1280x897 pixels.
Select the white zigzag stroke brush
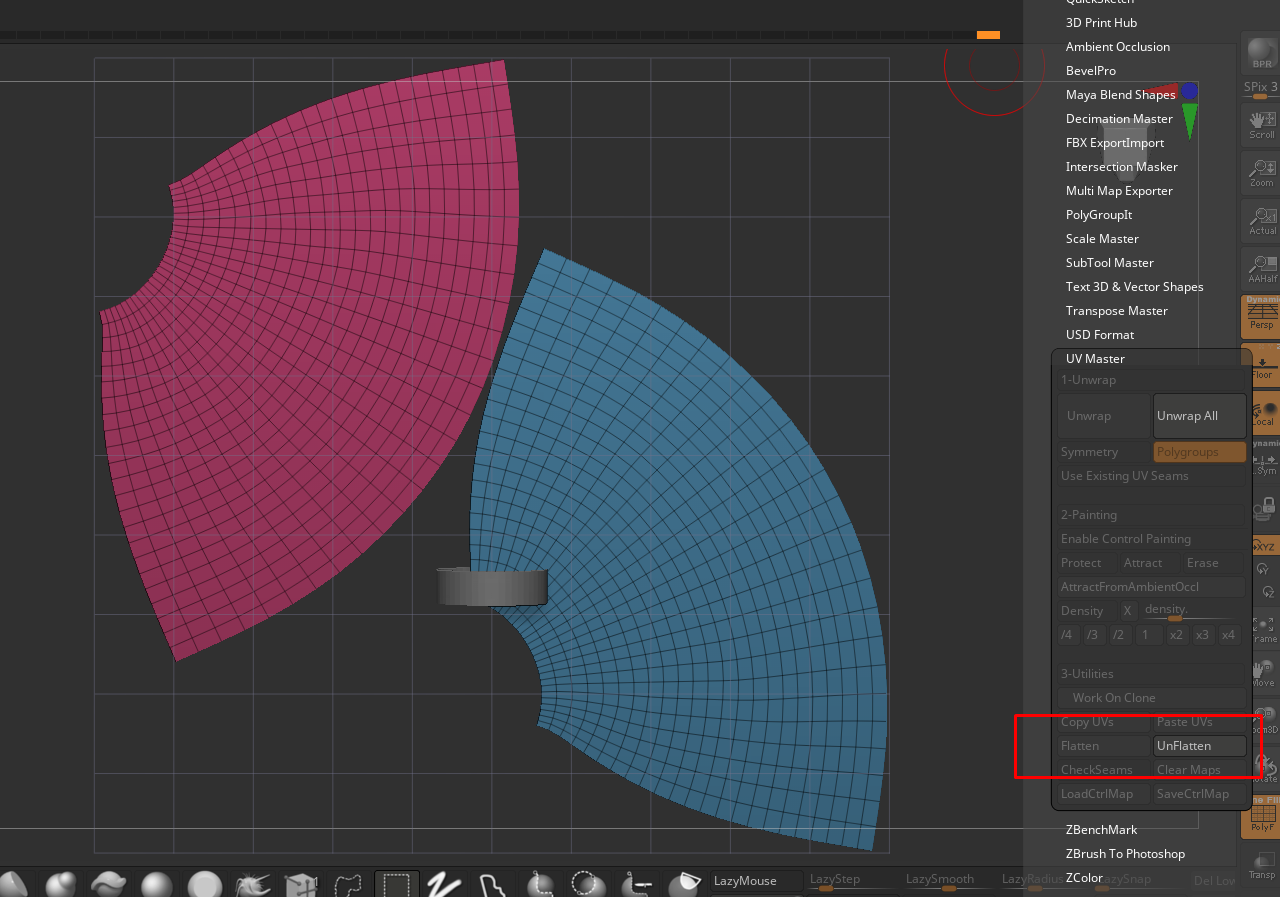[x=445, y=886]
